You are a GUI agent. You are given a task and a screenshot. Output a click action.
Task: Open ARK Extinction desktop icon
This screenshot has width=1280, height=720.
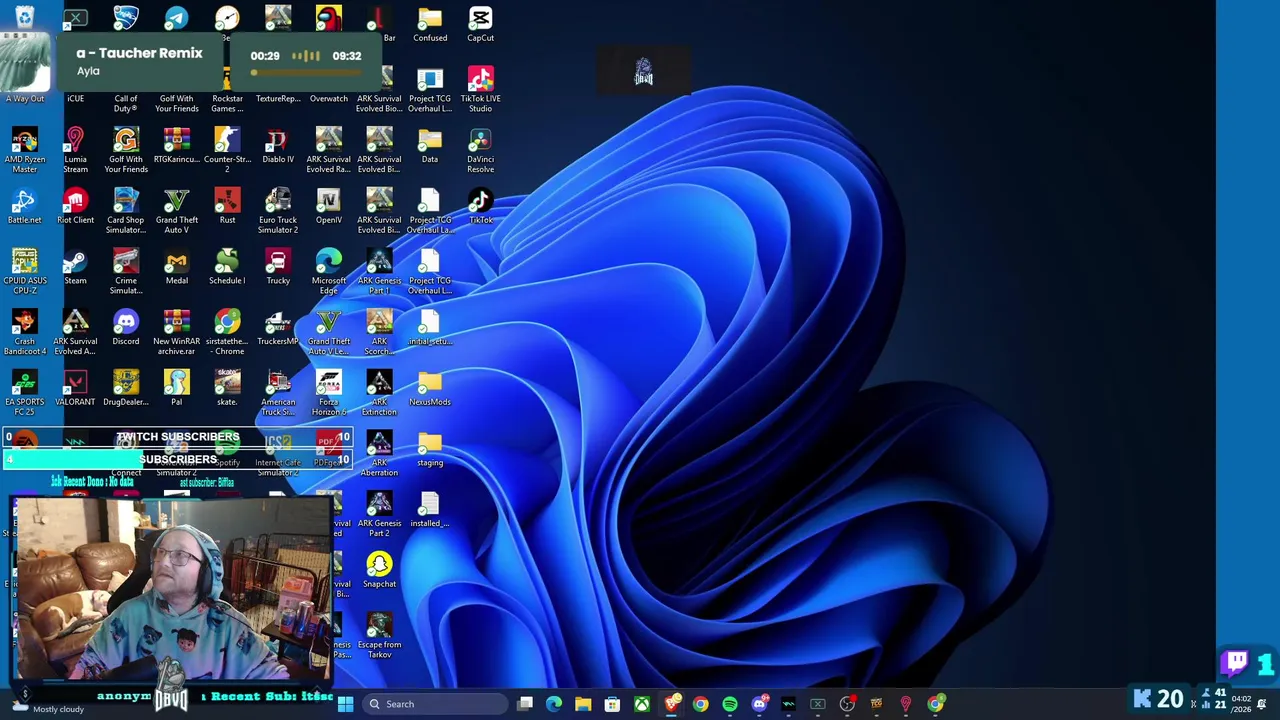coord(379,393)
